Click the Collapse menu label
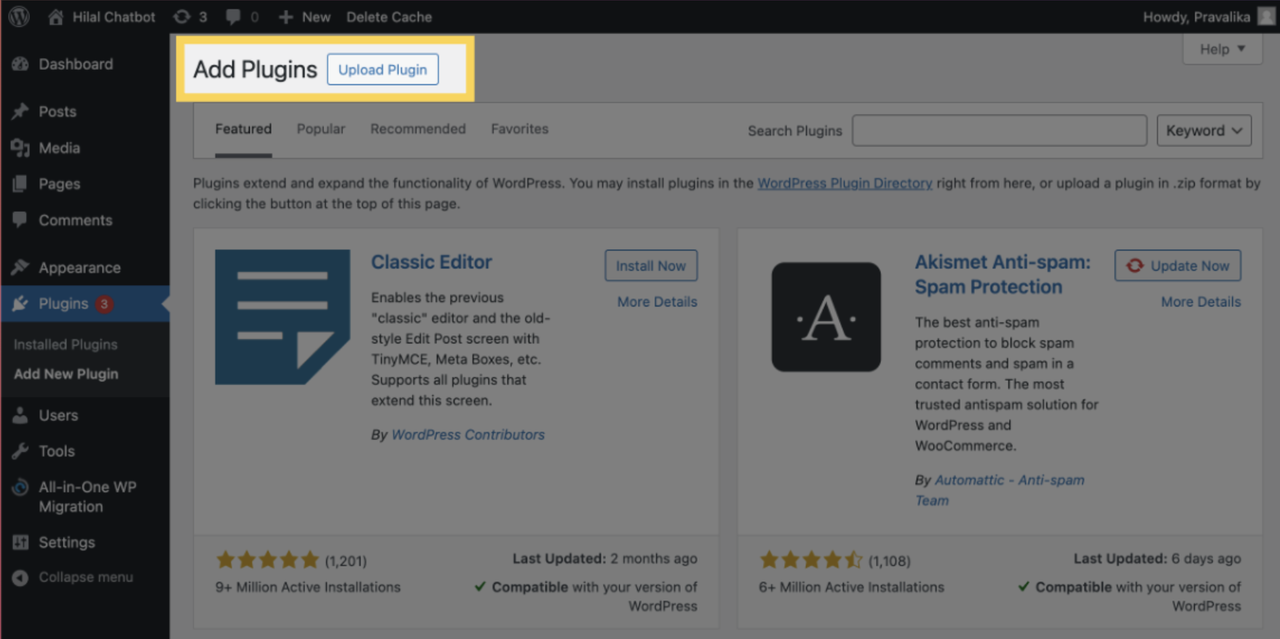The image size is (1280, 639). point(86,577)
